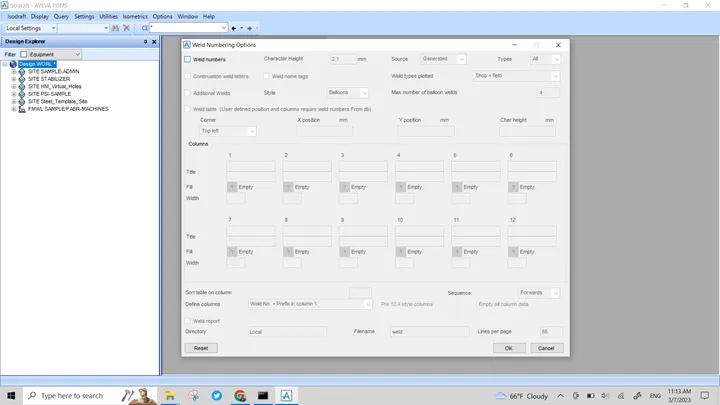Click the Reset button
This screenshot has width=720, height=405.
(201, 348)
